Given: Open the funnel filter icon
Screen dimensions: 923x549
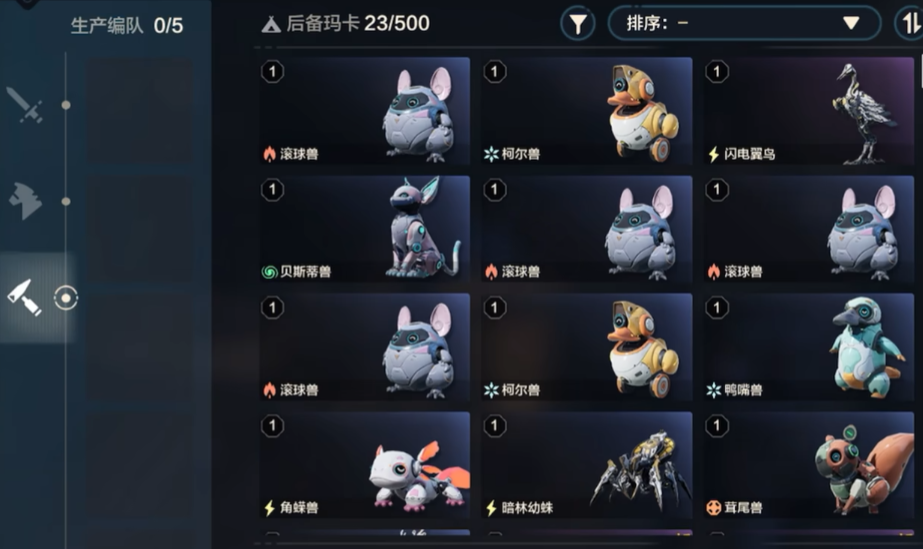Looking at the screenshot, I should [577, 24].
